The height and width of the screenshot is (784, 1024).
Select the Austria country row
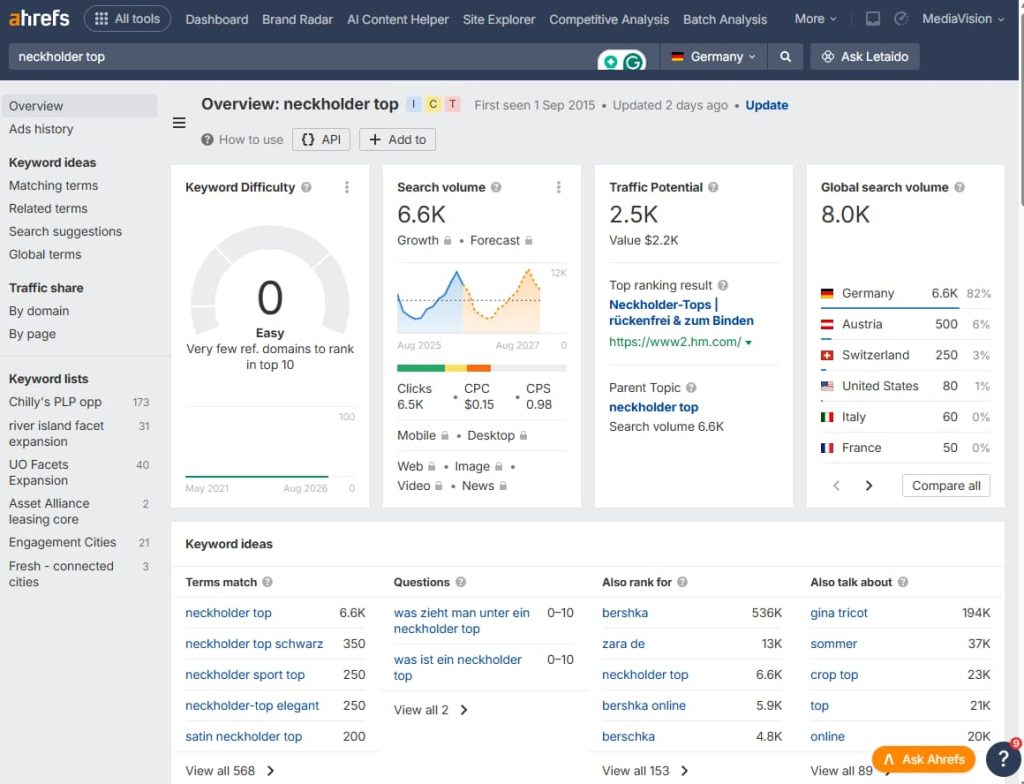pyautogui.click(x=905, y=324)
